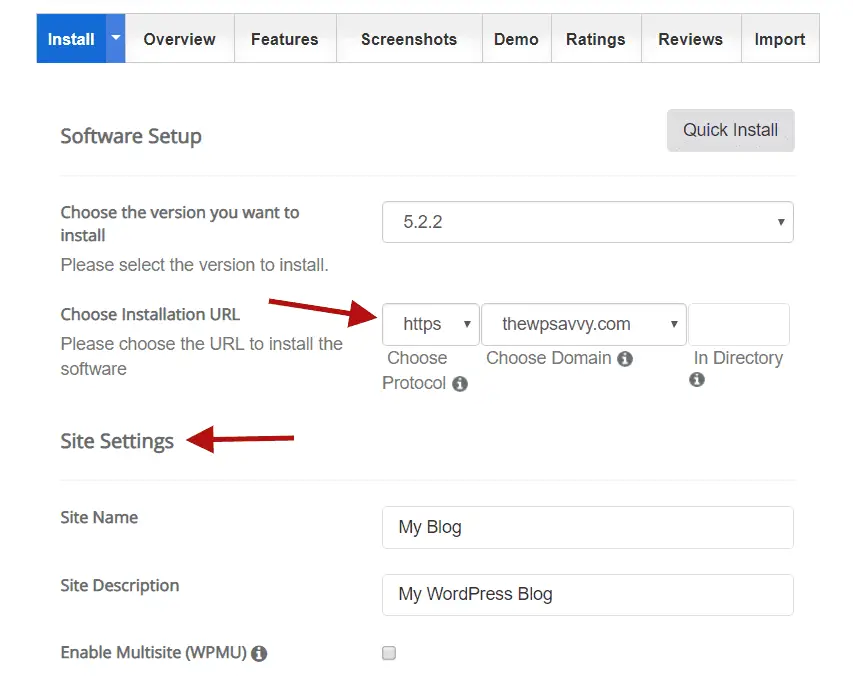
Task: Open the version 5.2.2 dropdown
Action: pyautogui.click(x=588, y=222)
